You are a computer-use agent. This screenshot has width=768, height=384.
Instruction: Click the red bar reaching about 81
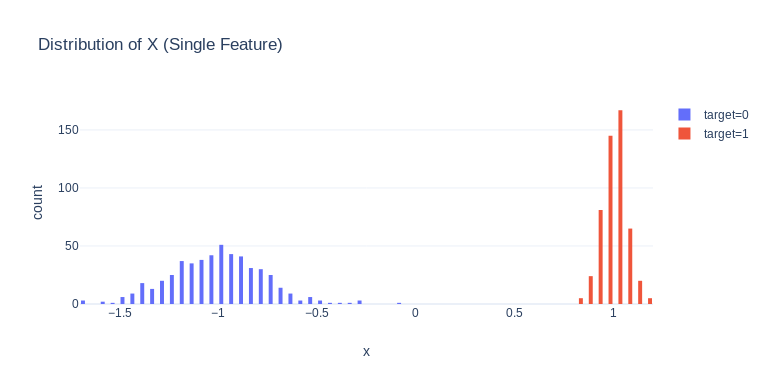(600, 257)
